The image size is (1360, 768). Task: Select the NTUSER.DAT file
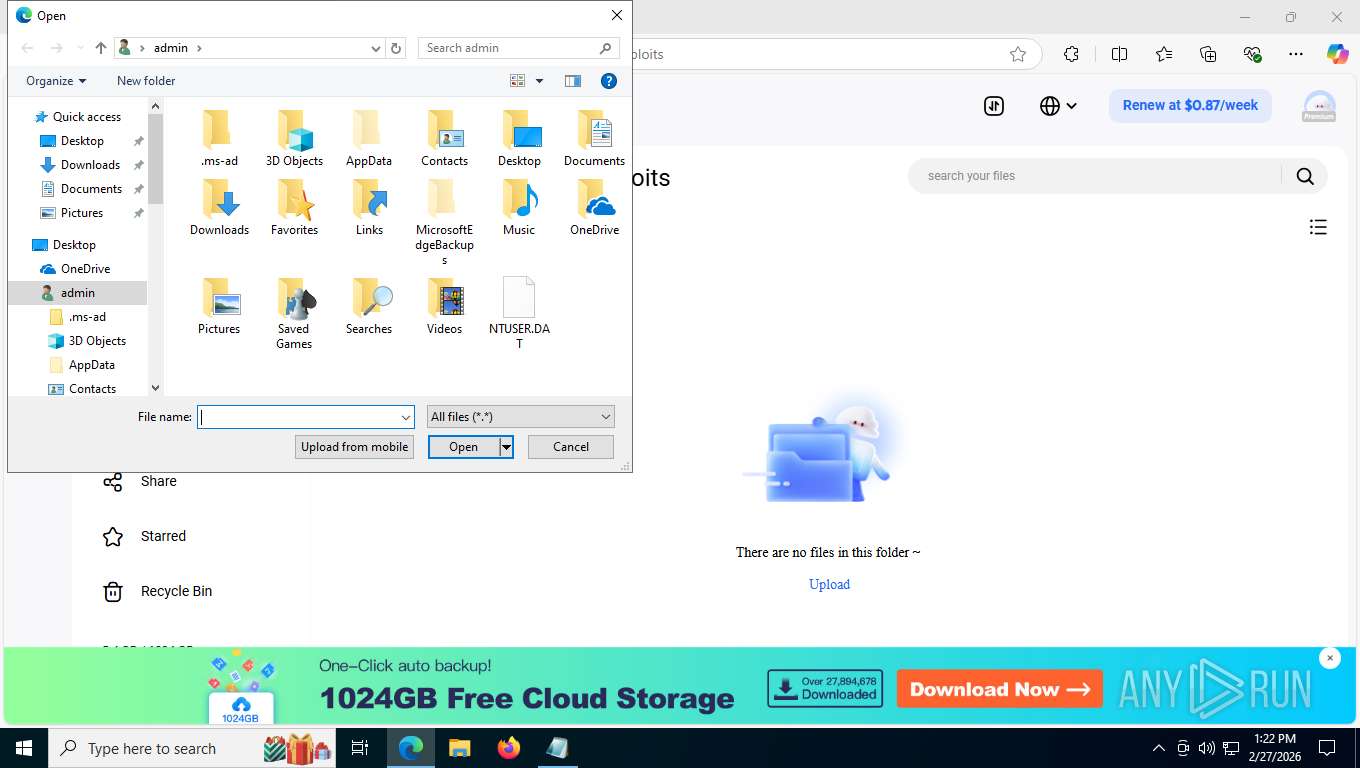point(519,314)
